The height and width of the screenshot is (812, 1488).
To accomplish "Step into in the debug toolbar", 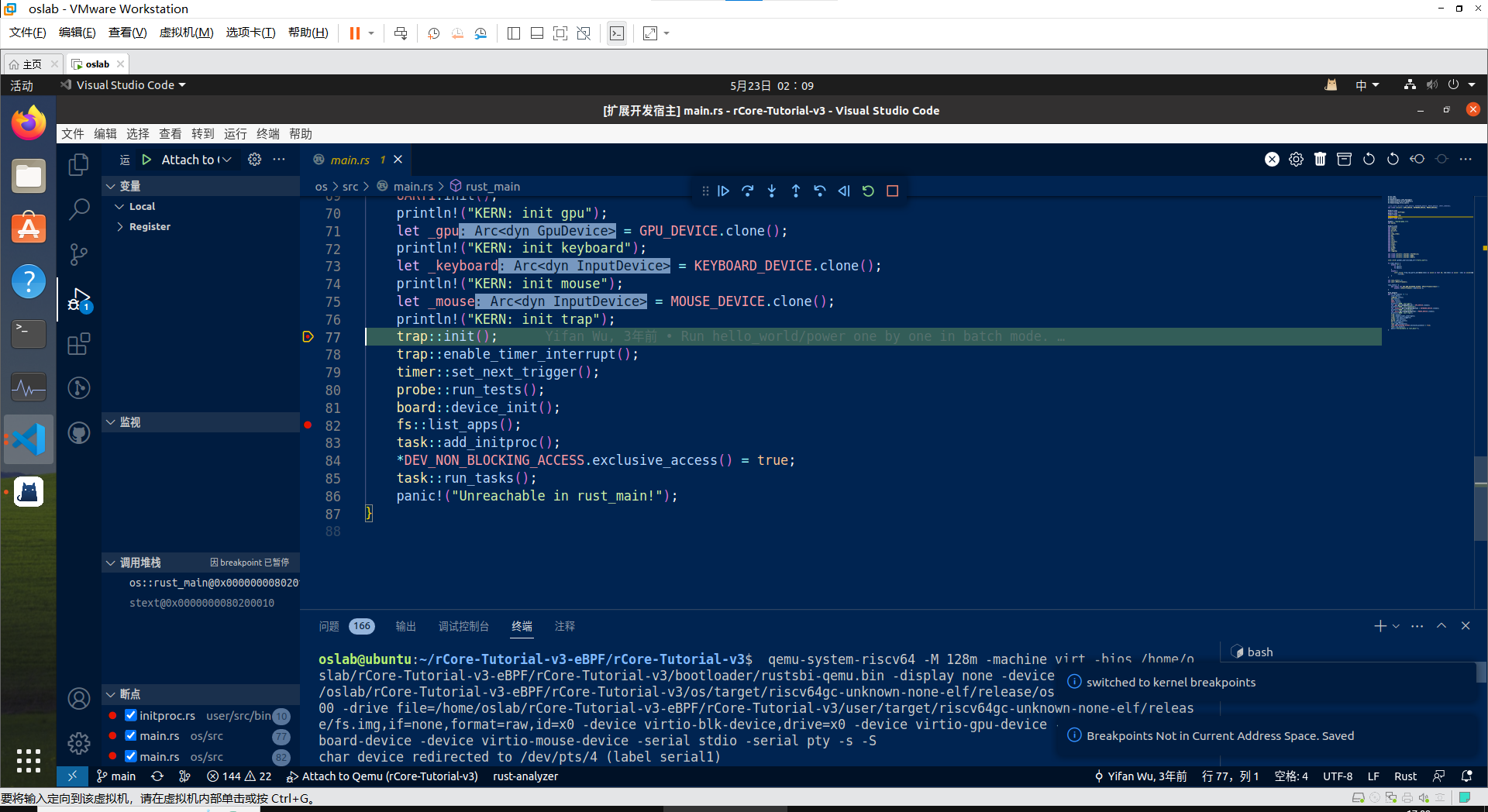I will point(772,191).
